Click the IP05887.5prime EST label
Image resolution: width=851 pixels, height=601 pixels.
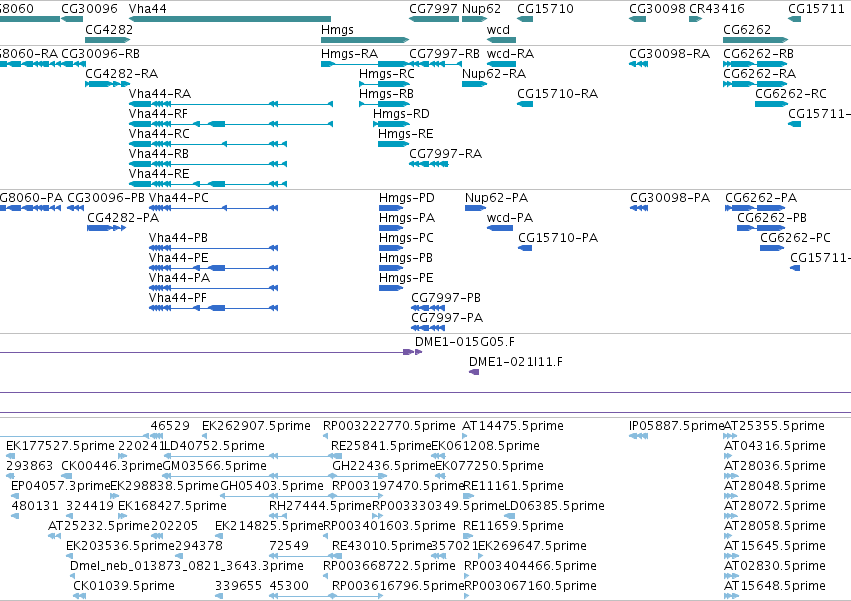click(x=676, y=426)
